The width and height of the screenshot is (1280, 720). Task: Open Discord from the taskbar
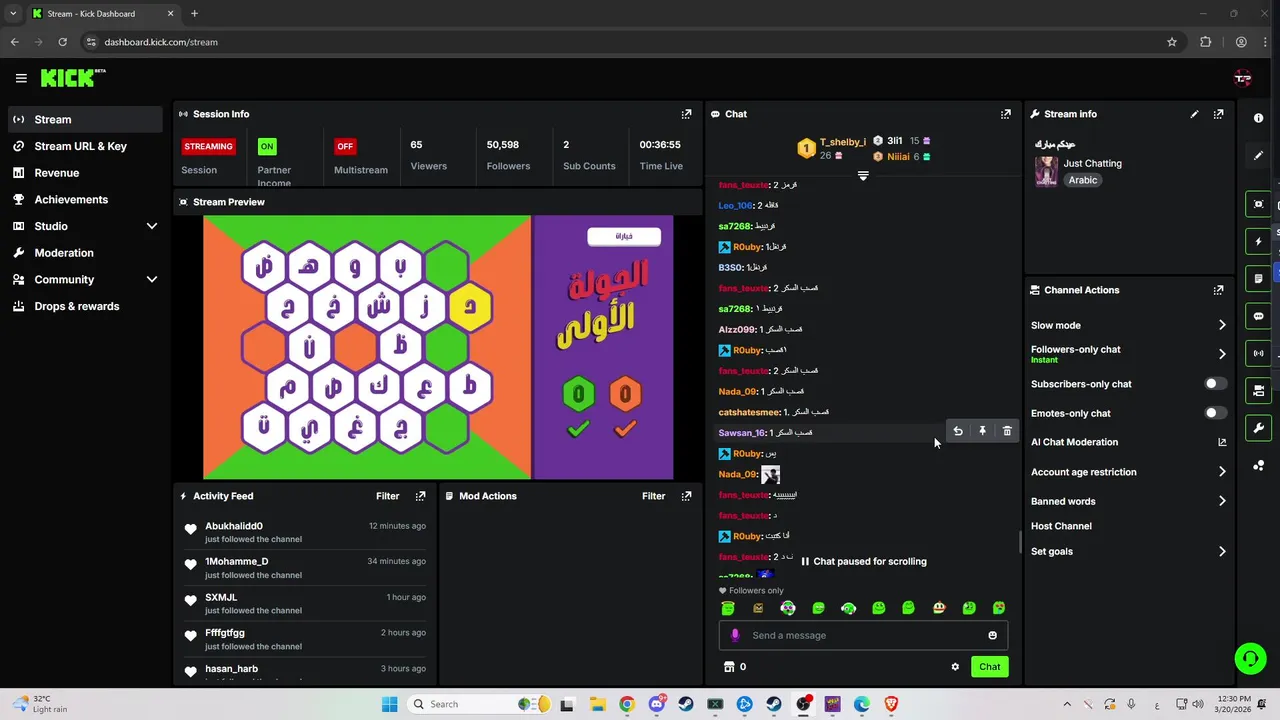point(656,704)
